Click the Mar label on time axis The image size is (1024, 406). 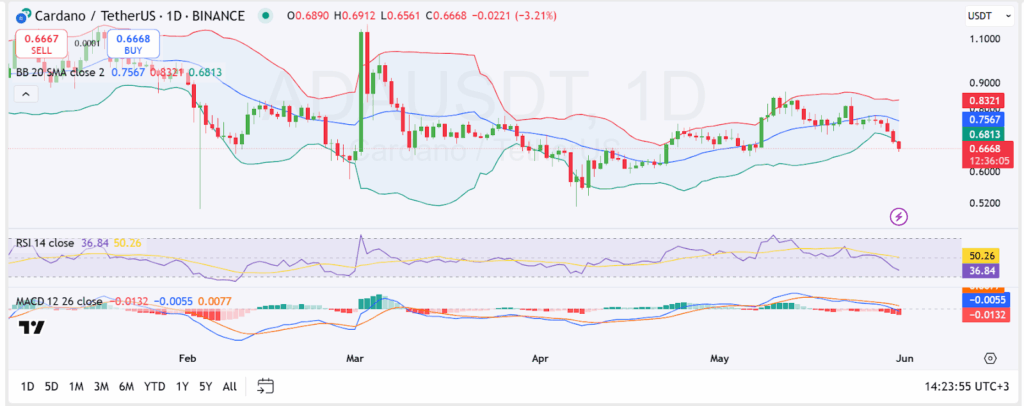pos(355,358)
